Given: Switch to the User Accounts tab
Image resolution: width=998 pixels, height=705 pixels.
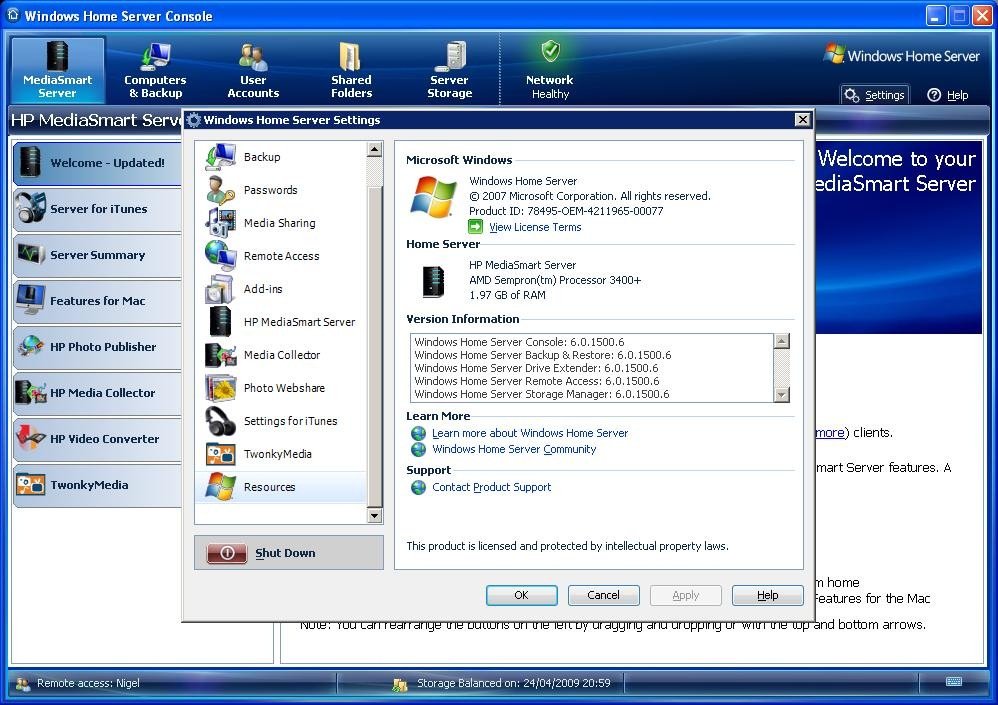Looking at the screenshot, I should pos(253,70).
